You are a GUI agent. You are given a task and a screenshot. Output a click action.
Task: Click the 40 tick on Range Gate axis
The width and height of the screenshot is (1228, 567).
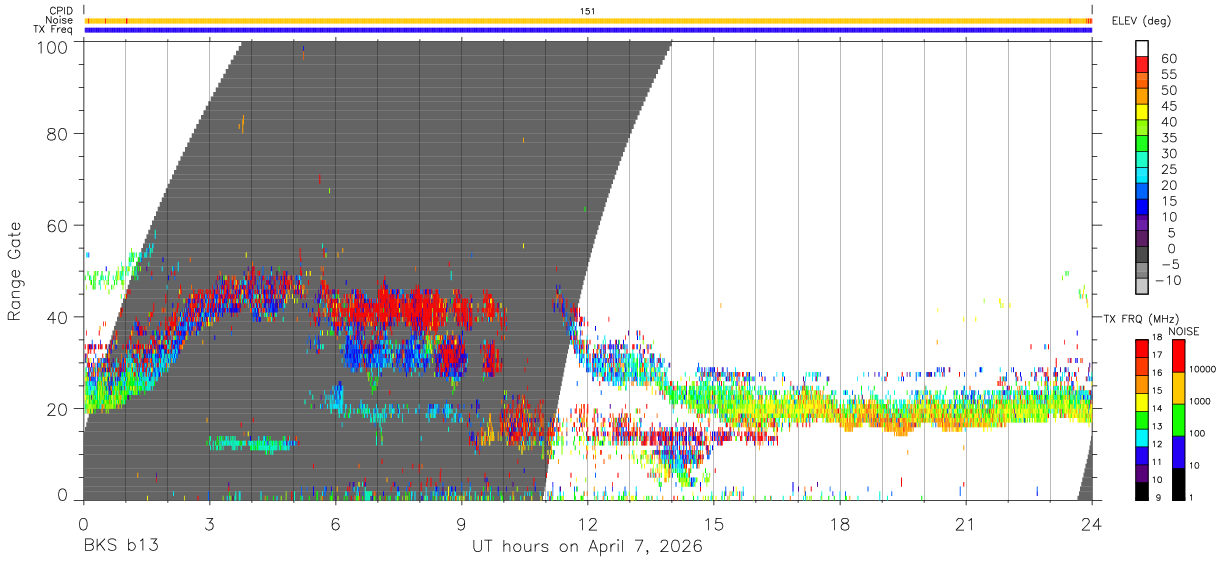click(56, 317)
